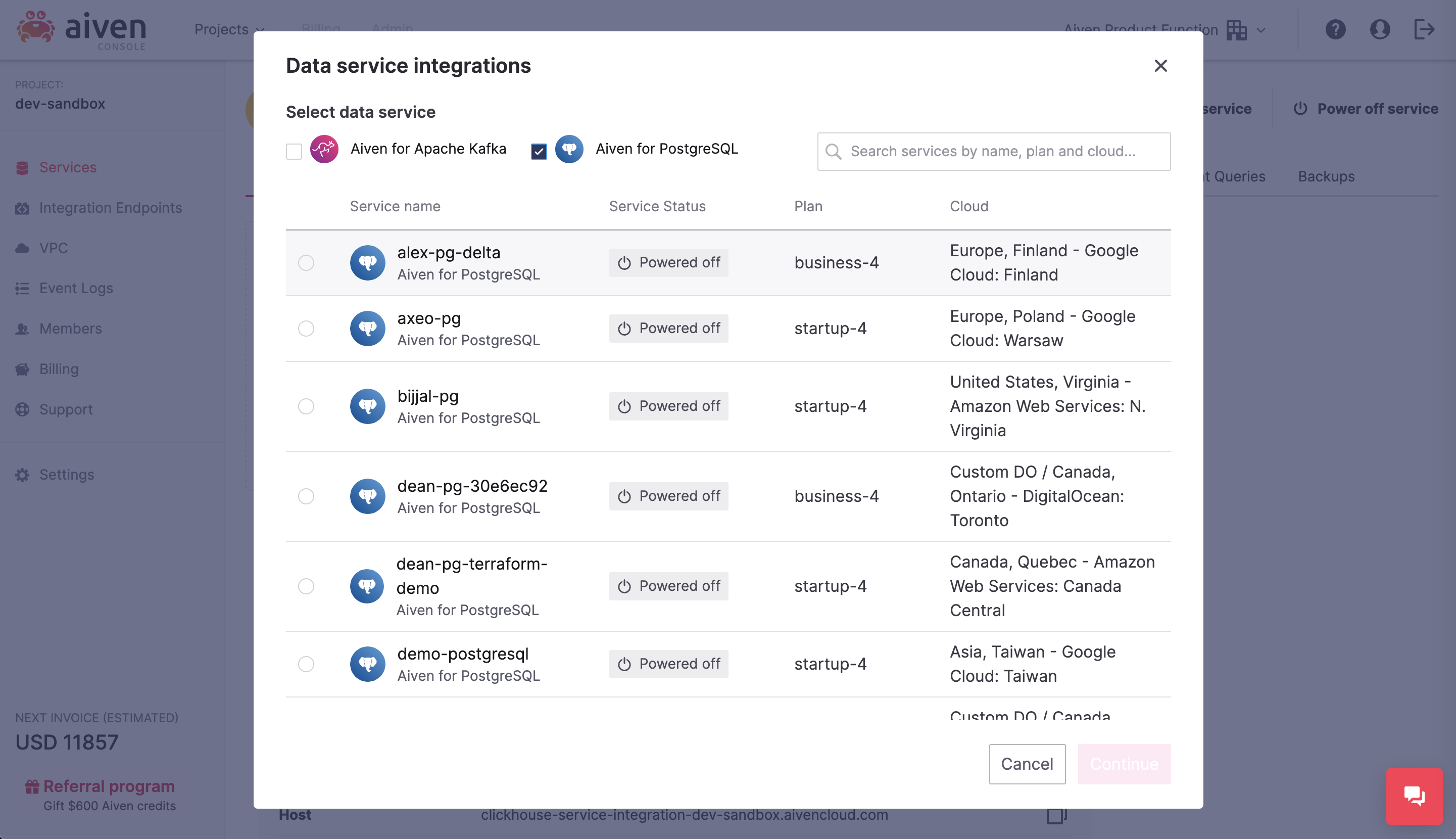Click the dean-pg-terraform-demo PostgreSQL icon
The image size is (1456, 839).
(367, 586)
